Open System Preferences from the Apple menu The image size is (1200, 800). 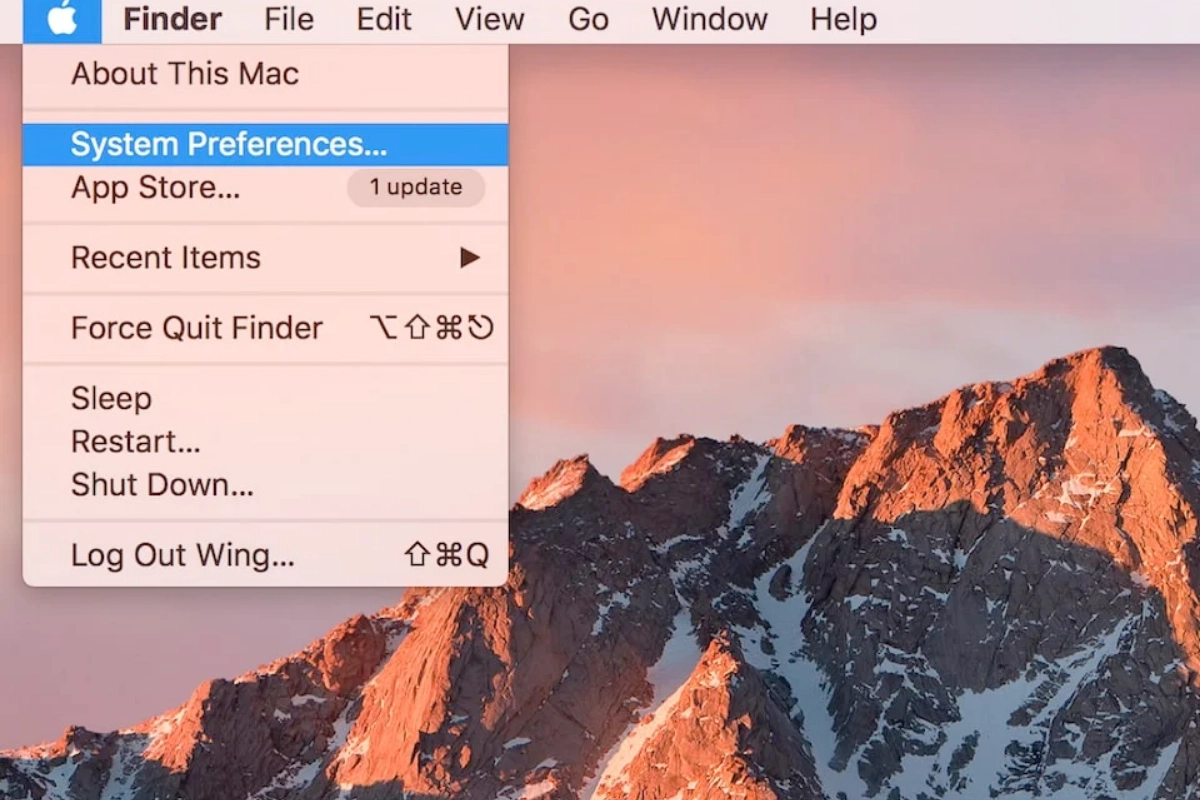pos(228,145)
